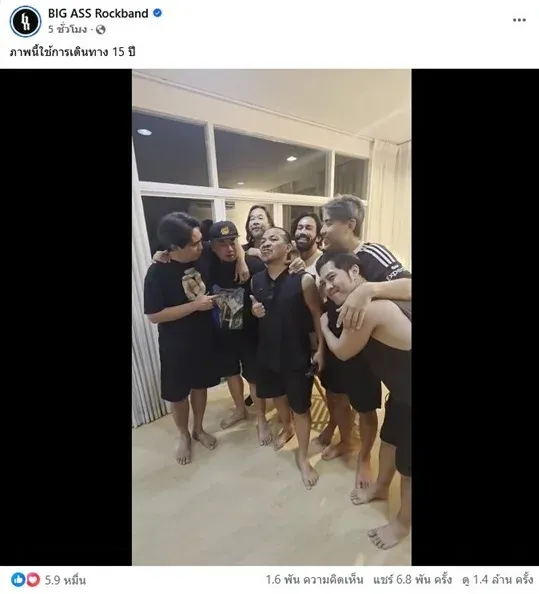This screenshot has width=539, height=594.
Task: Click the BIG ASS Rockband page name
Action: click(98, 13)
